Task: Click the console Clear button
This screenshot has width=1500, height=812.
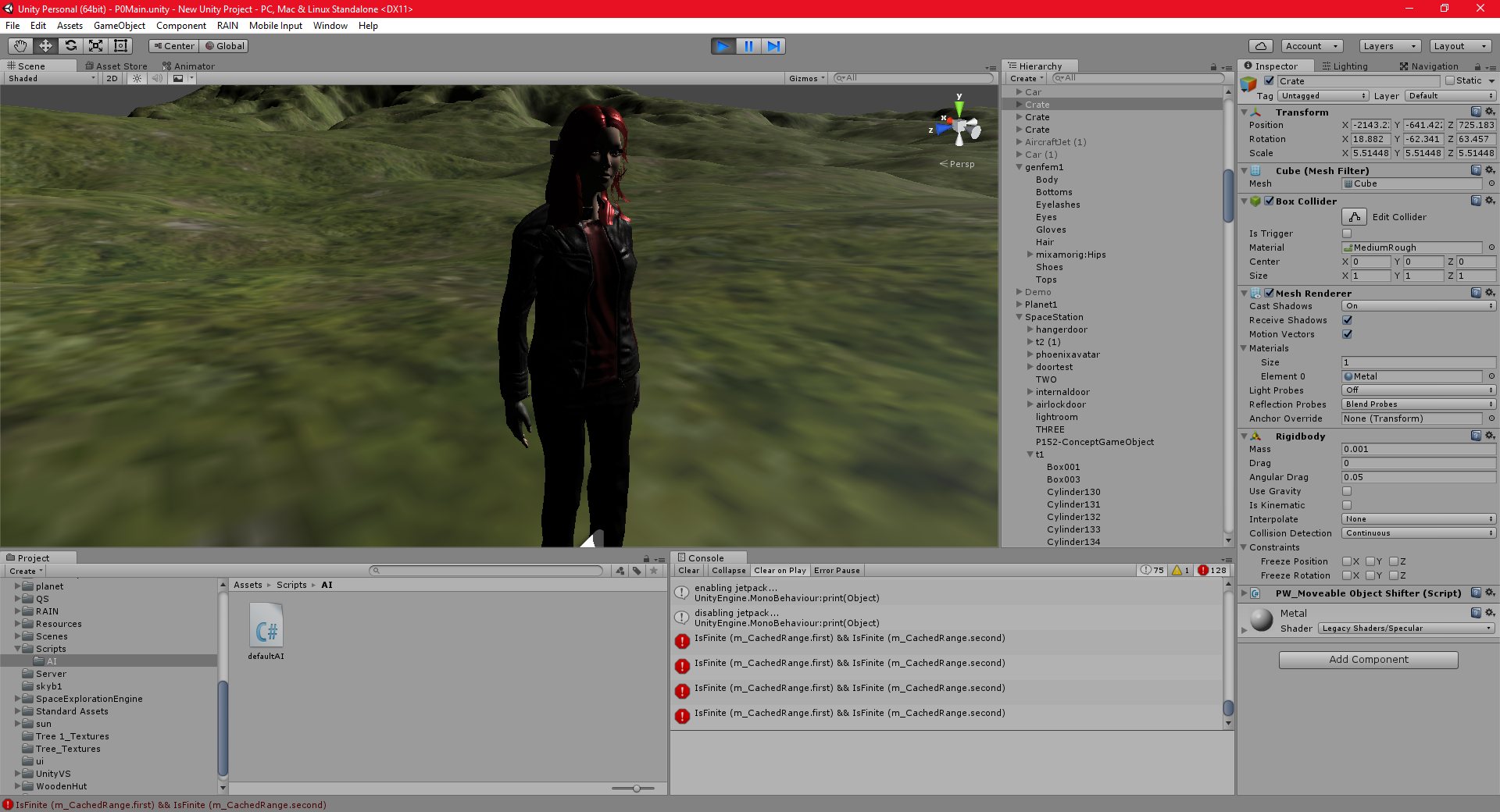Action: pyautogui.click(x=689, y=571)
